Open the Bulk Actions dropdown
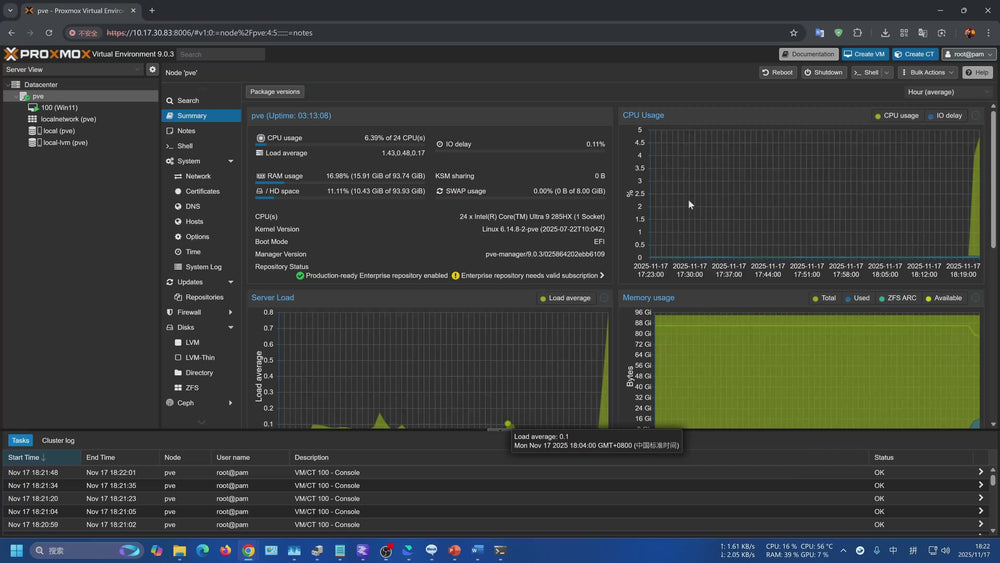 (927, 72)
